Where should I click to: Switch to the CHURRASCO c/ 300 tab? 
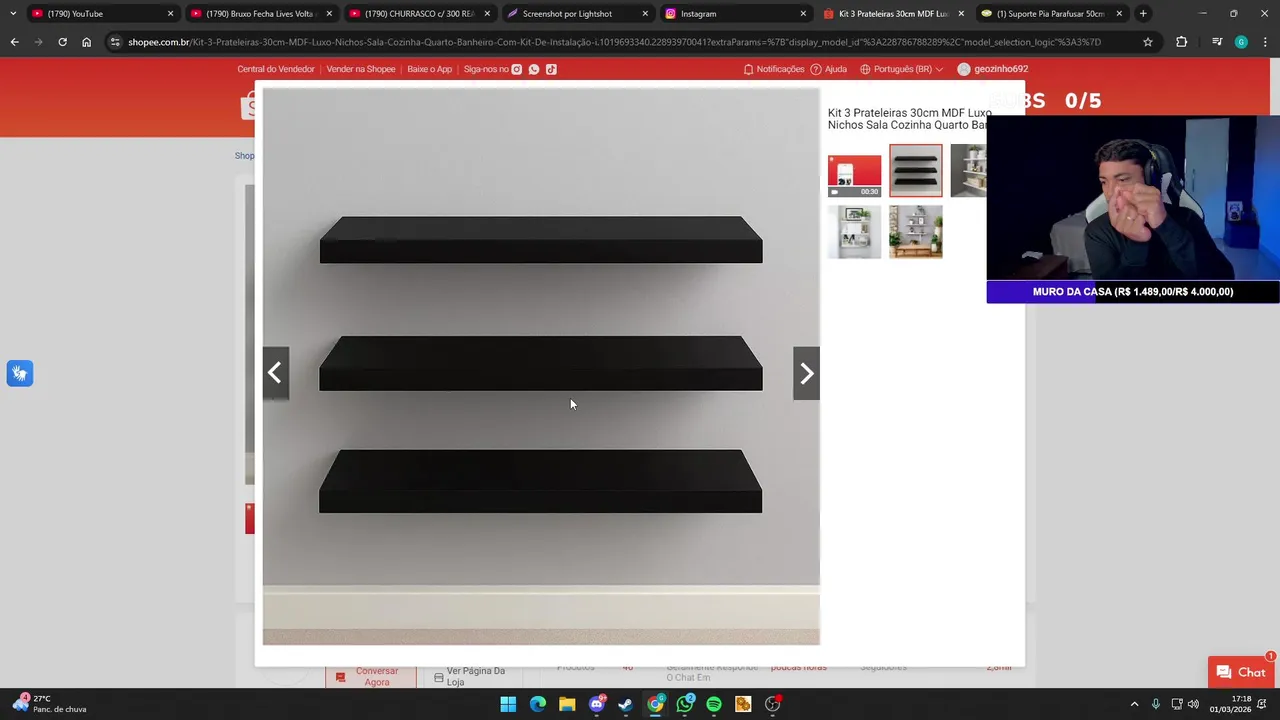(x=419, y=14)
